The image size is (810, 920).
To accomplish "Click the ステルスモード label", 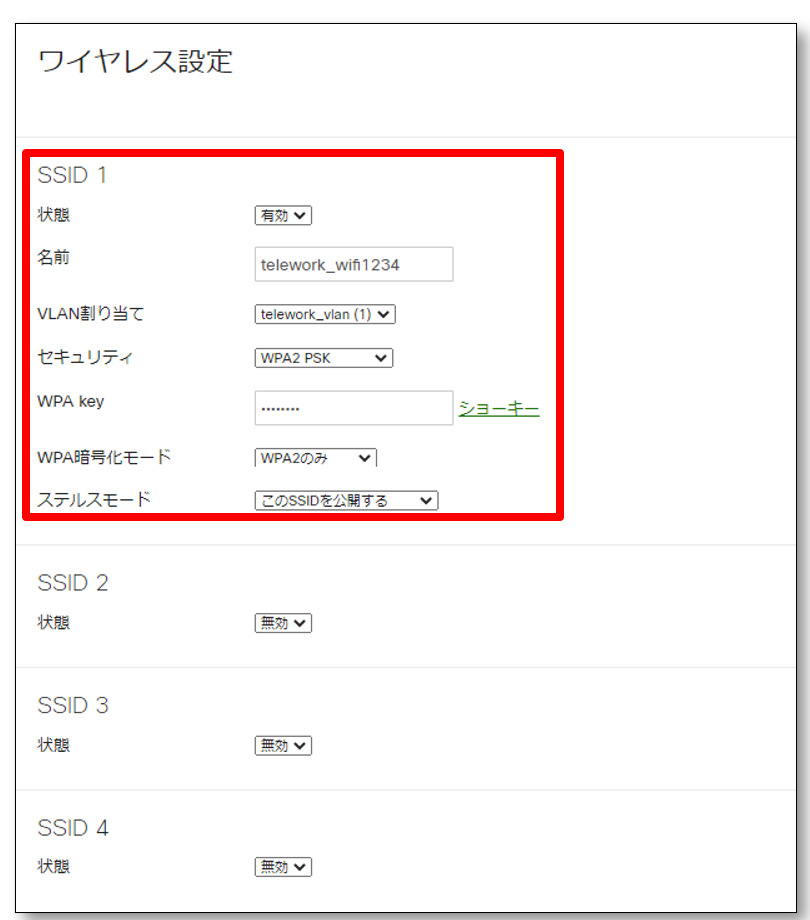I will pos(94,499).
